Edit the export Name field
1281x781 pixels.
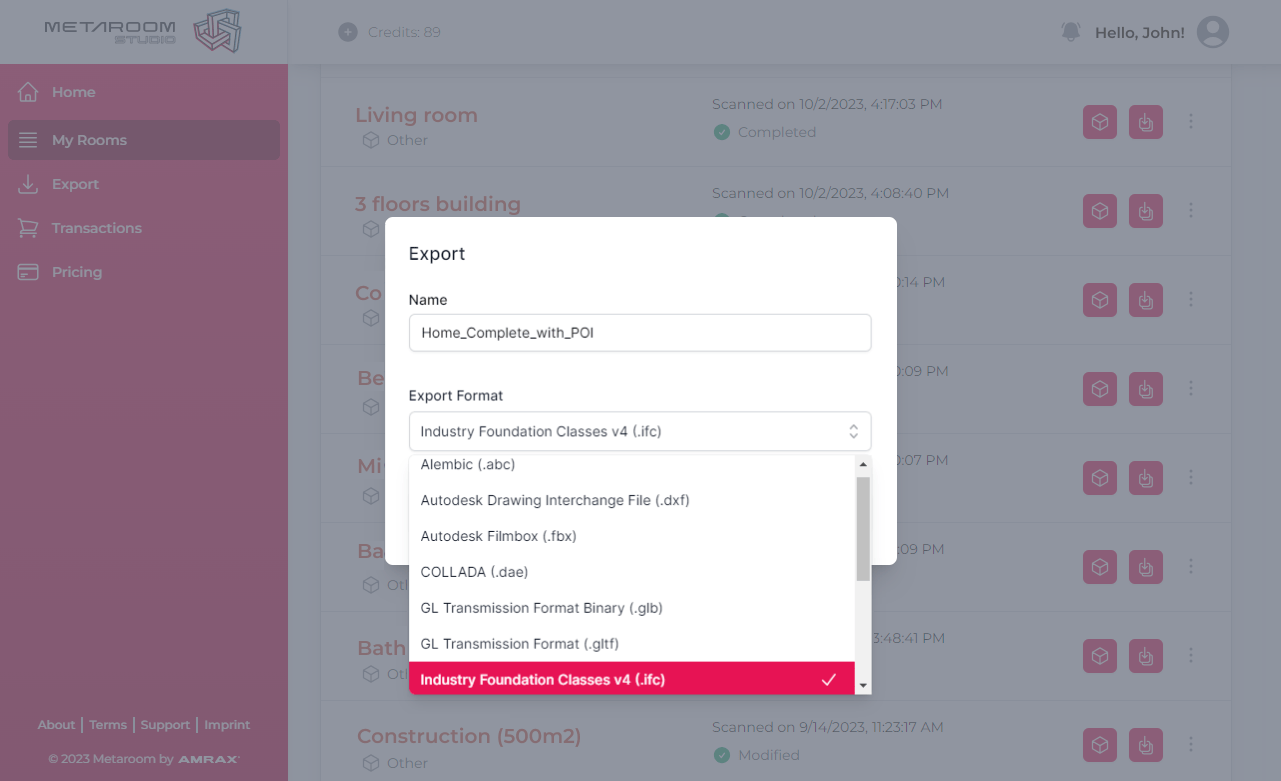point(639,332)
